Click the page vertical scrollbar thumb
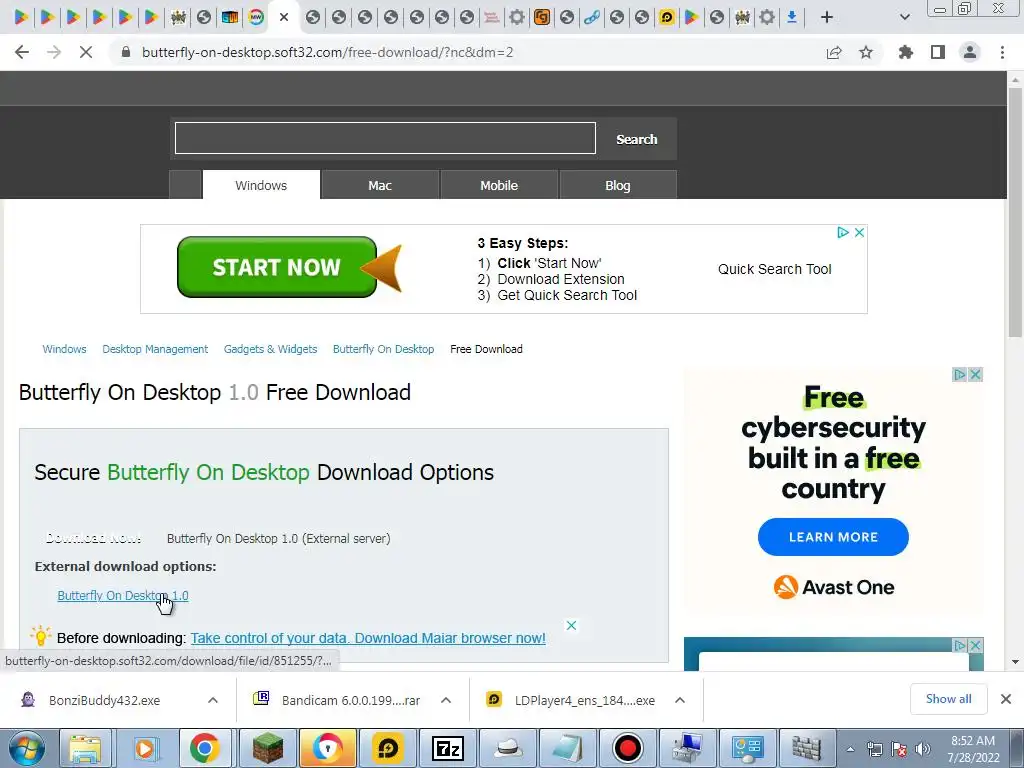Image resolution: width=1024 pixels, height=768 pixels. (1015, 213)
